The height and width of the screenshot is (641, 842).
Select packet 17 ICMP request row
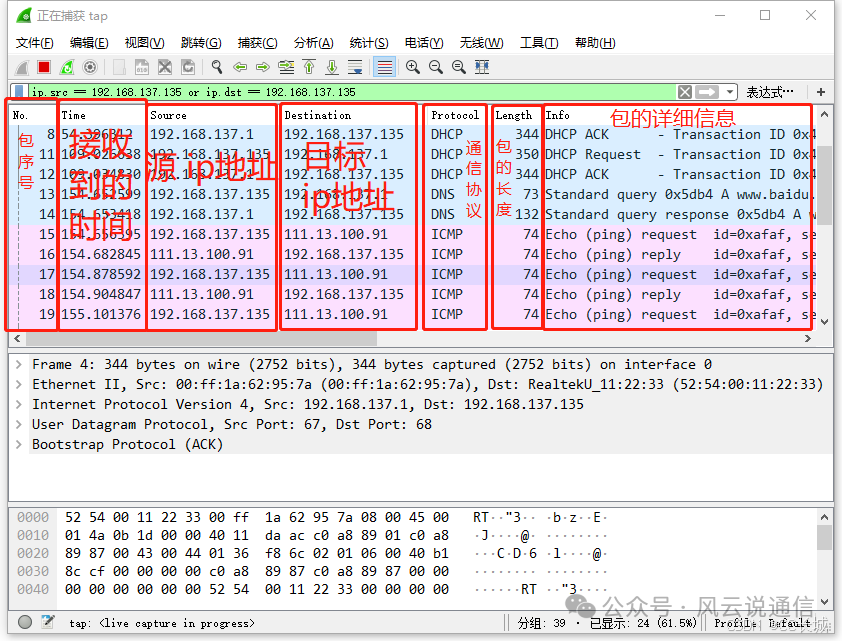click(x=412, y=274)
